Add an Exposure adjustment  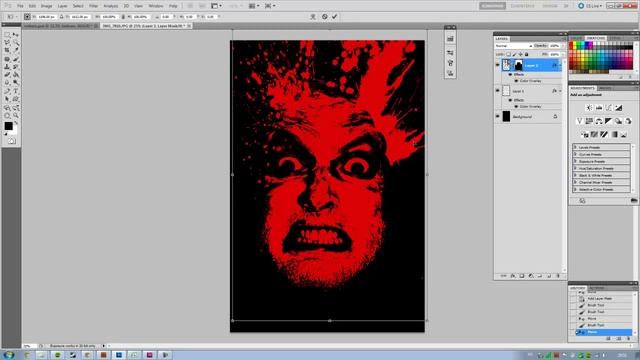619,108
